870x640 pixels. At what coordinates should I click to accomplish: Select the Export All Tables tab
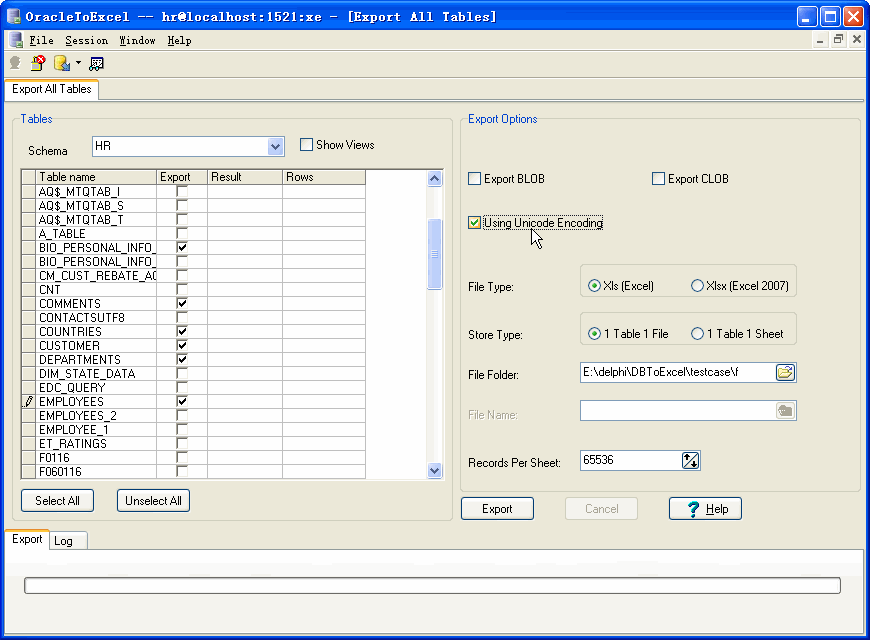(52, 89)
